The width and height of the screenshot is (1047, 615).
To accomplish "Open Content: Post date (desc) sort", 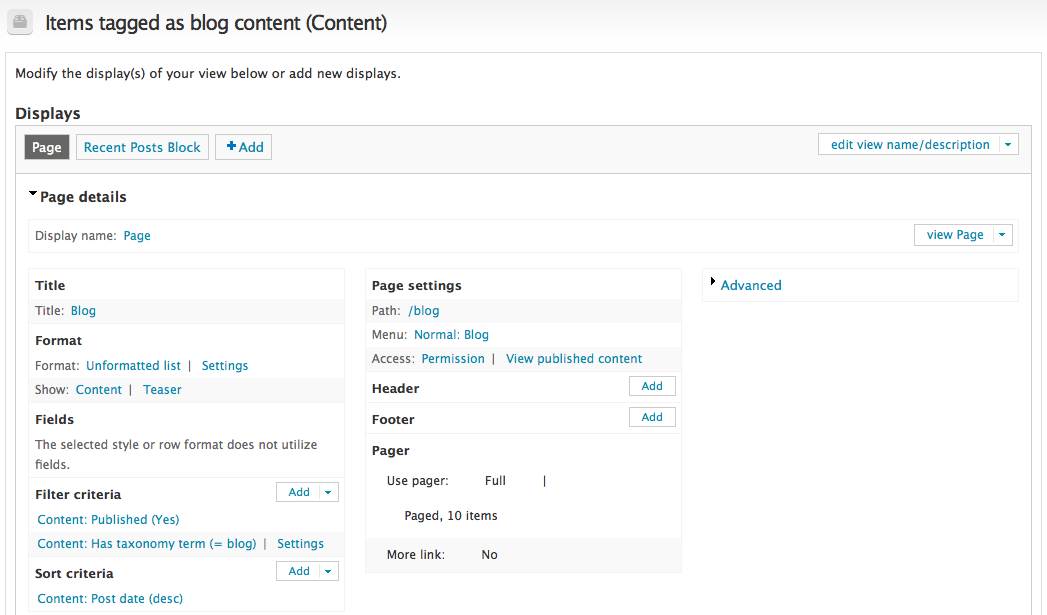I will pyautogui.click(x=110, y=599).
